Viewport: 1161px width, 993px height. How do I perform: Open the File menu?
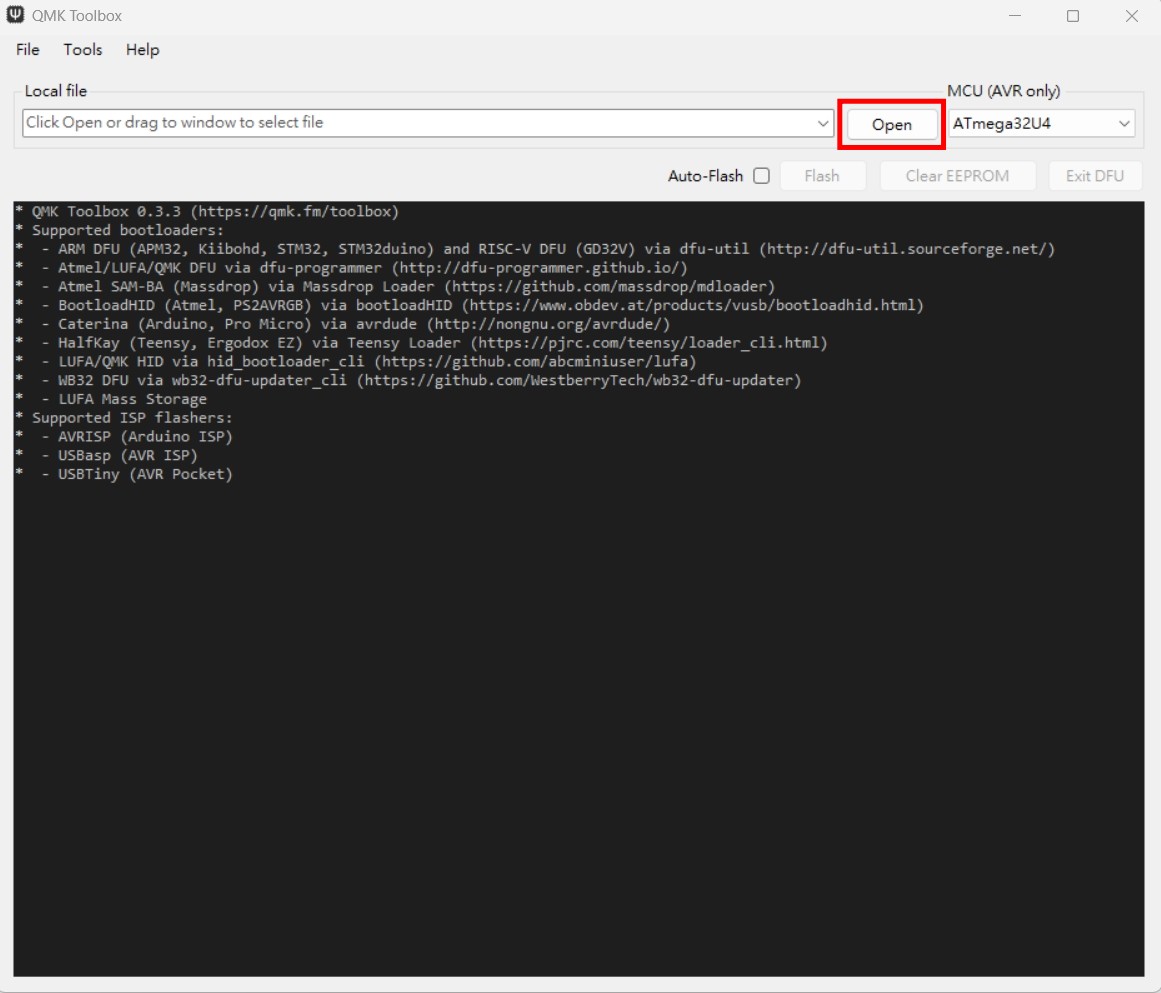[27, 50]
